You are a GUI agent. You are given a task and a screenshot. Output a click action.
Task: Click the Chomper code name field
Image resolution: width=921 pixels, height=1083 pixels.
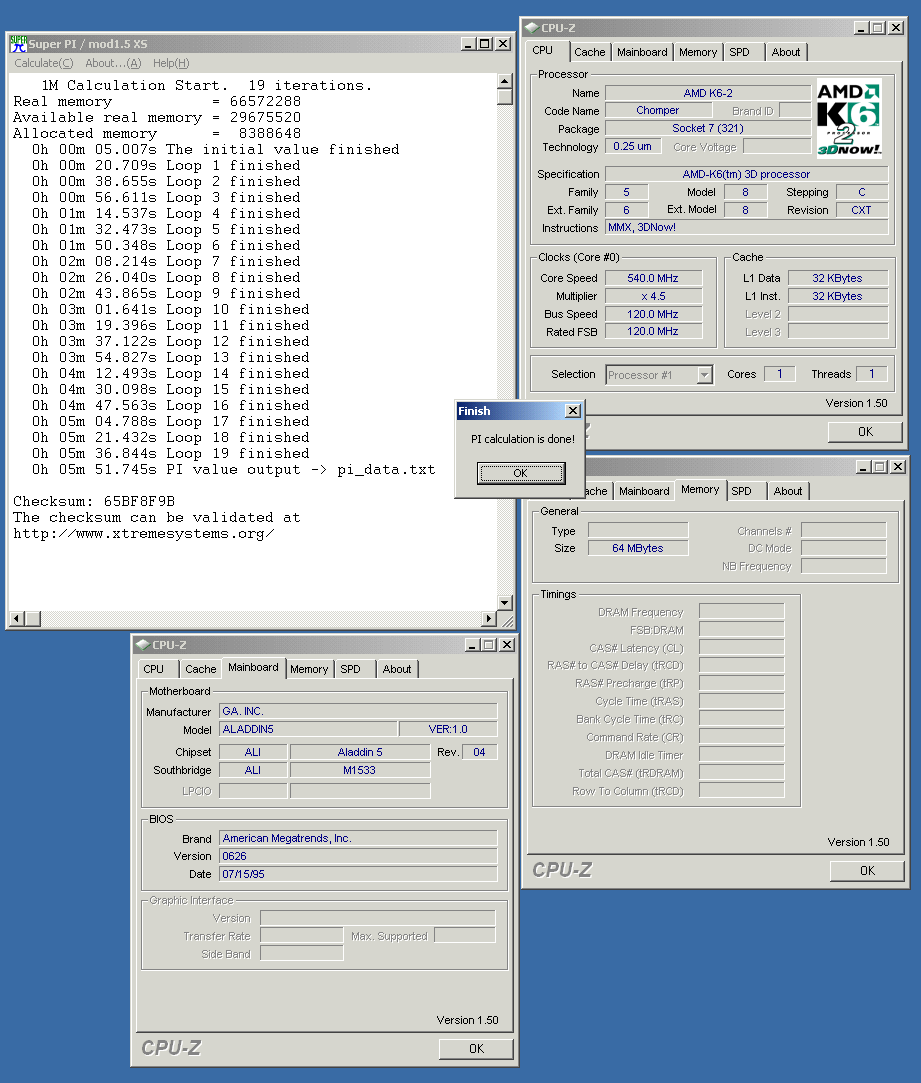tap(658, 110)
